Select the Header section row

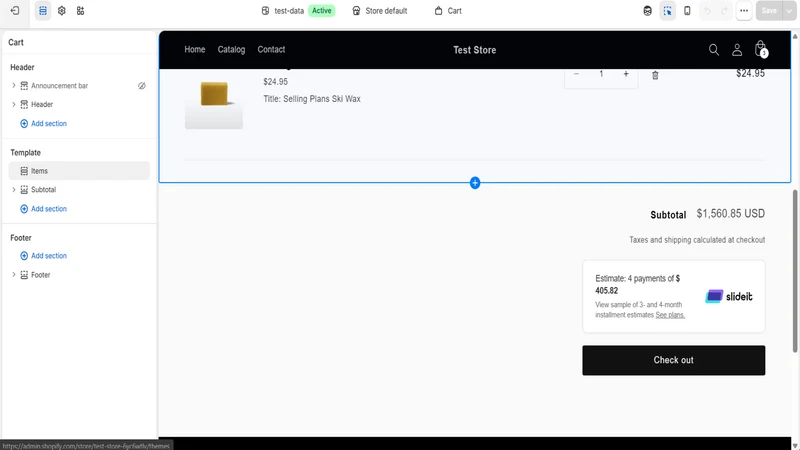coord(79,104)
